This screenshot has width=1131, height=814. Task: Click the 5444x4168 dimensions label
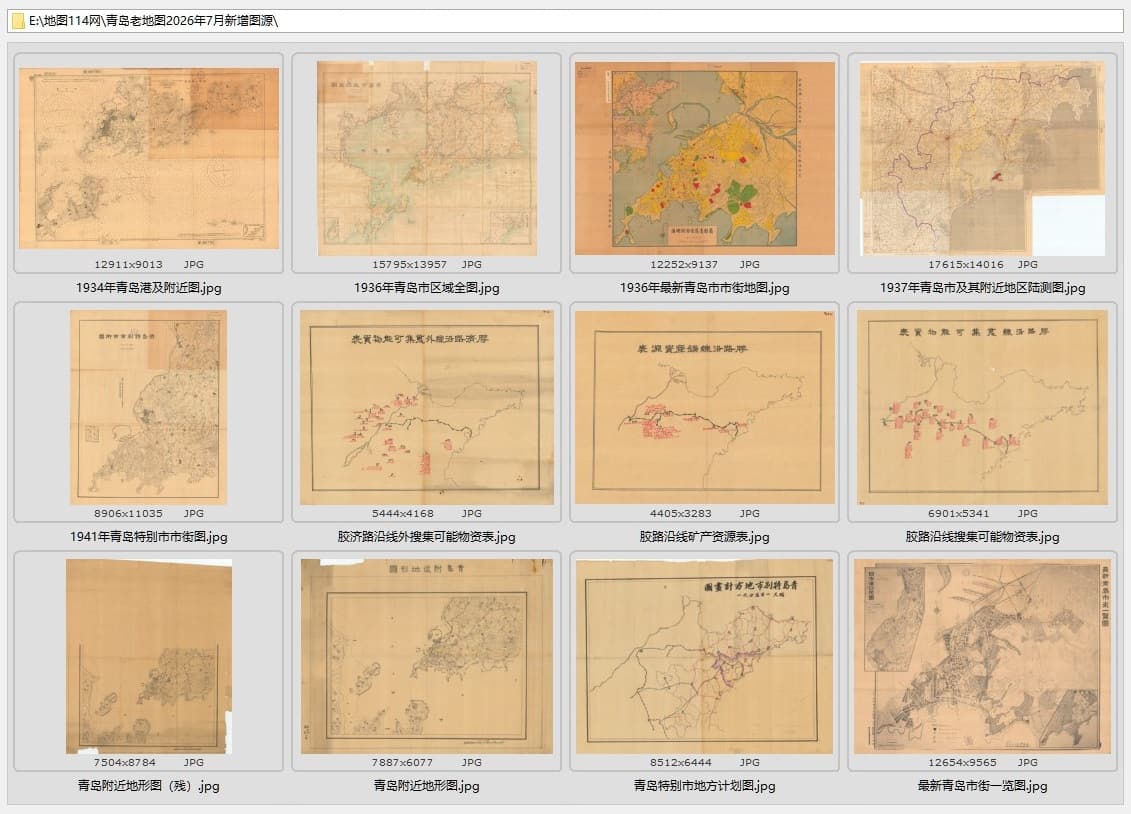[x=402, y=513]
